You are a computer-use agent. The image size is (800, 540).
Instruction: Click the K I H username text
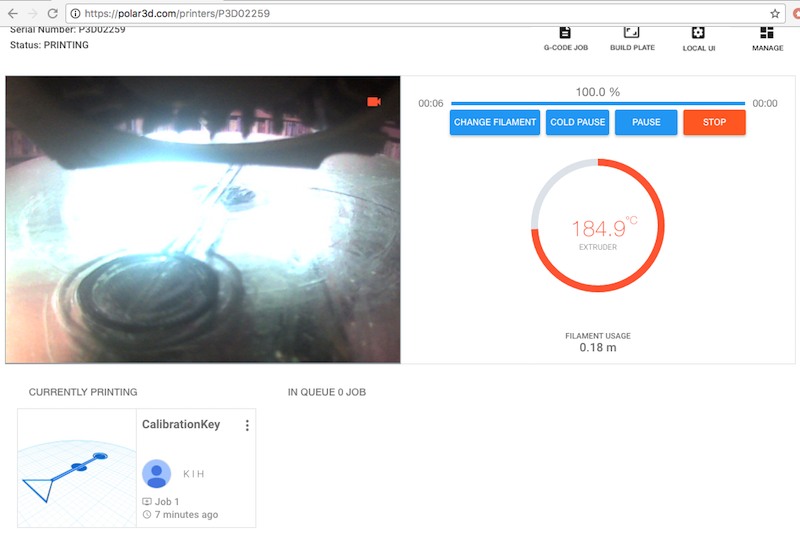[x=193, y=474]
